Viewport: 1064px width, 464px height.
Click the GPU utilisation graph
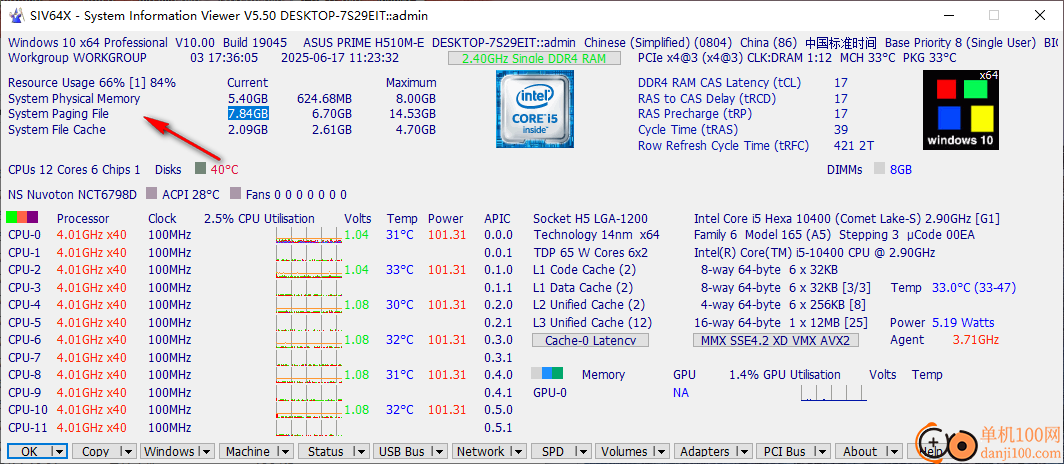[x=834, y=393]
